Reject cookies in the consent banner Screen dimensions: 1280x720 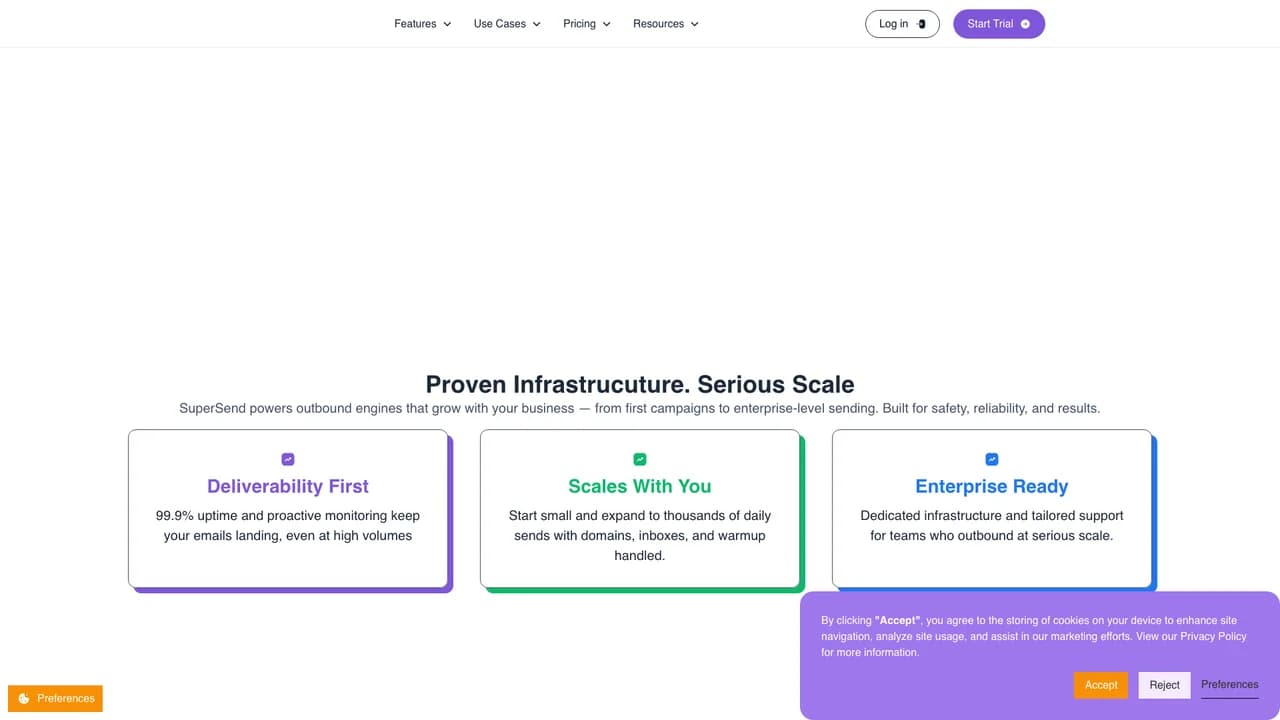coord(1165,685)
